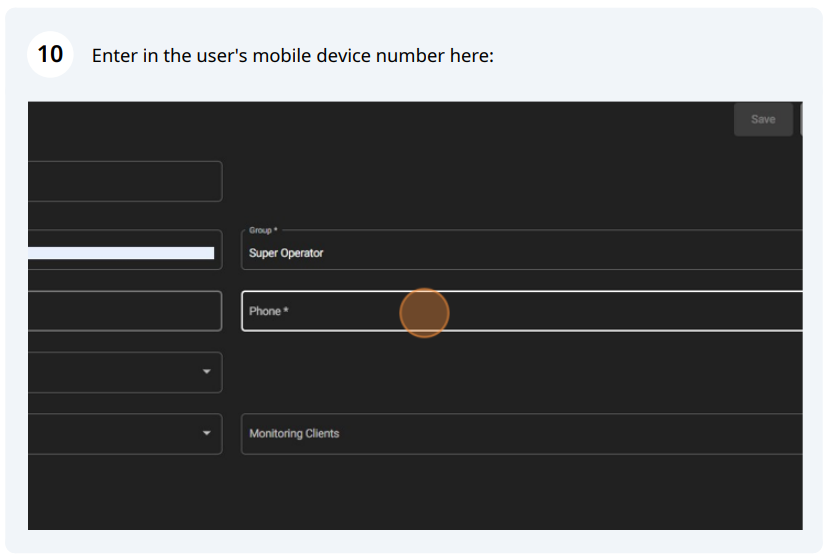
Task: Expand the upper left dropdown arrow
Action: tap(207, 372)
